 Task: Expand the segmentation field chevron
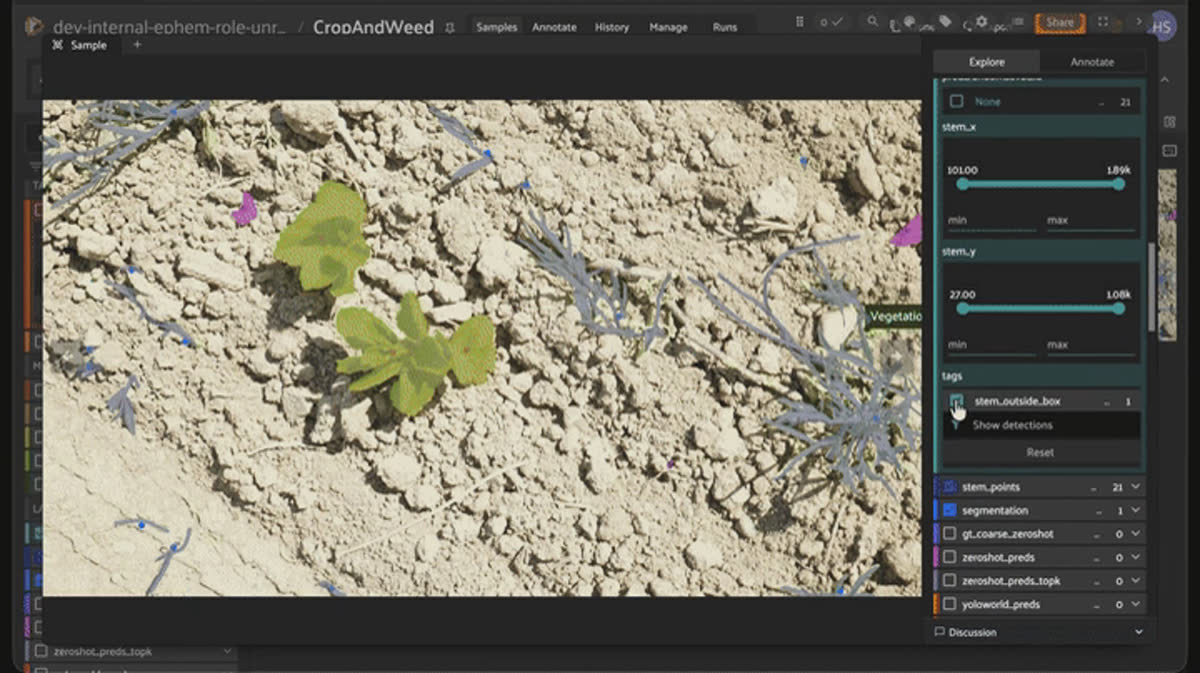pos(1135,510)
